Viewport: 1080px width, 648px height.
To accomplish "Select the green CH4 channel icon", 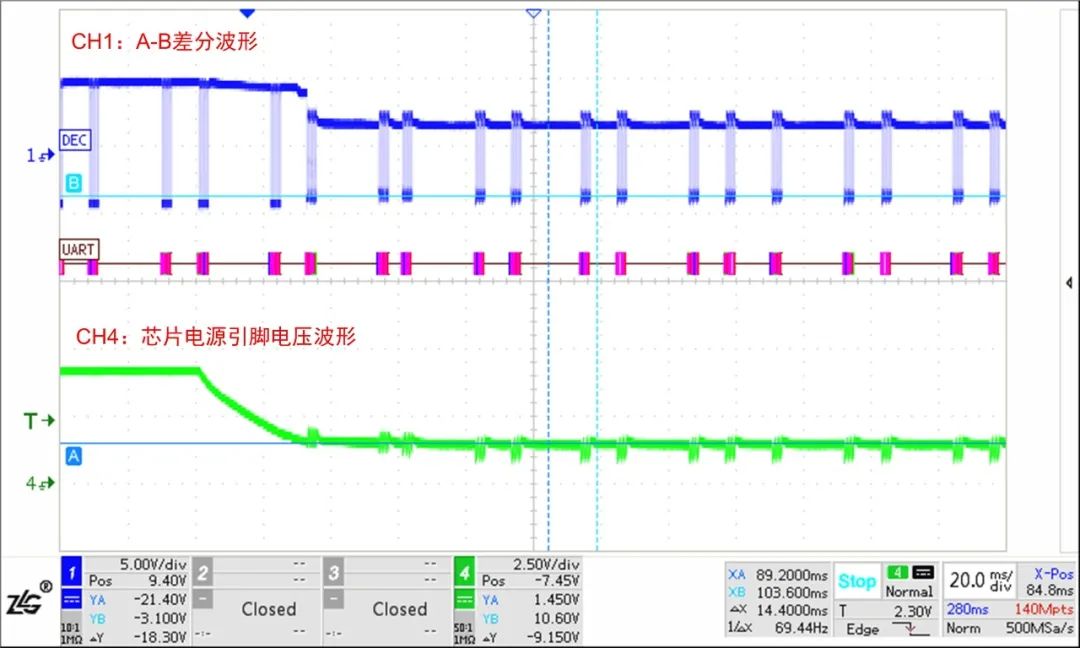I will click(466, 573).
